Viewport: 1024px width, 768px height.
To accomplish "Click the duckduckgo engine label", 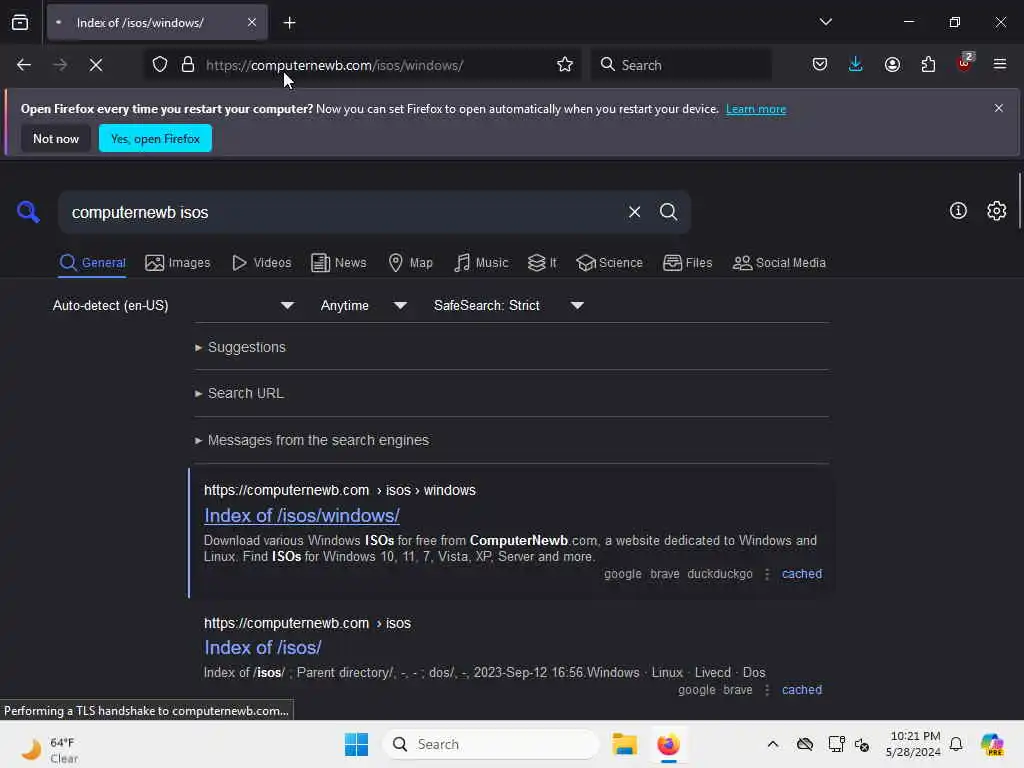I will tap(720, 574).
